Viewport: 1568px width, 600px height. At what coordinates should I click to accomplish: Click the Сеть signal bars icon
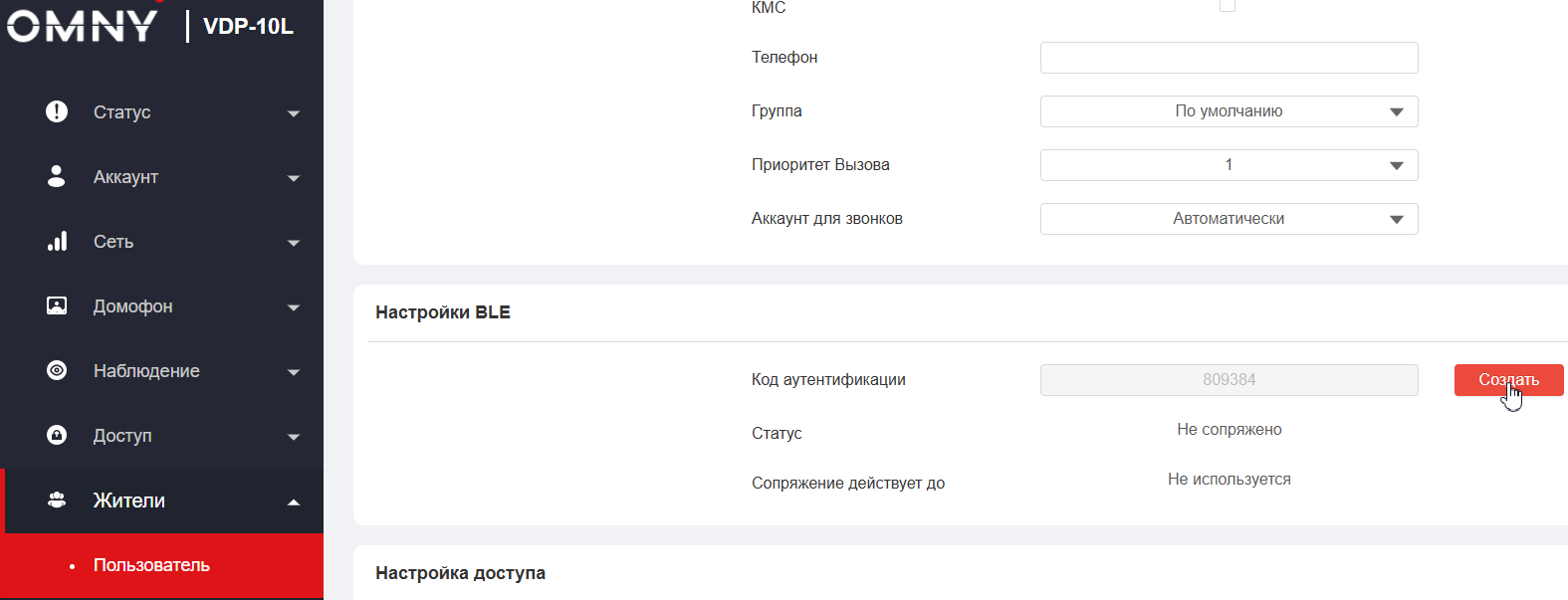[x=57, y=241]
